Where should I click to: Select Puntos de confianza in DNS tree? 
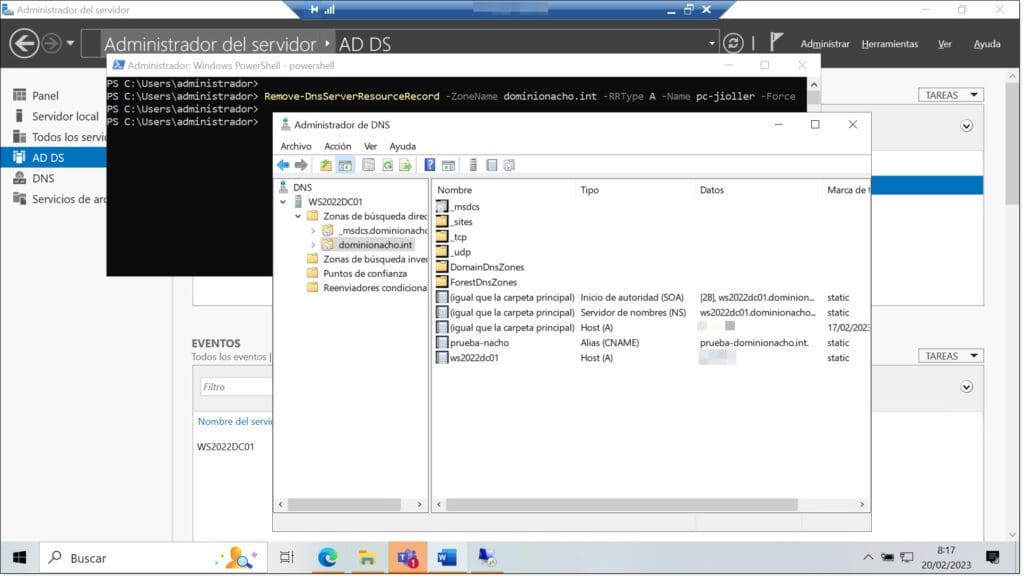364,274
